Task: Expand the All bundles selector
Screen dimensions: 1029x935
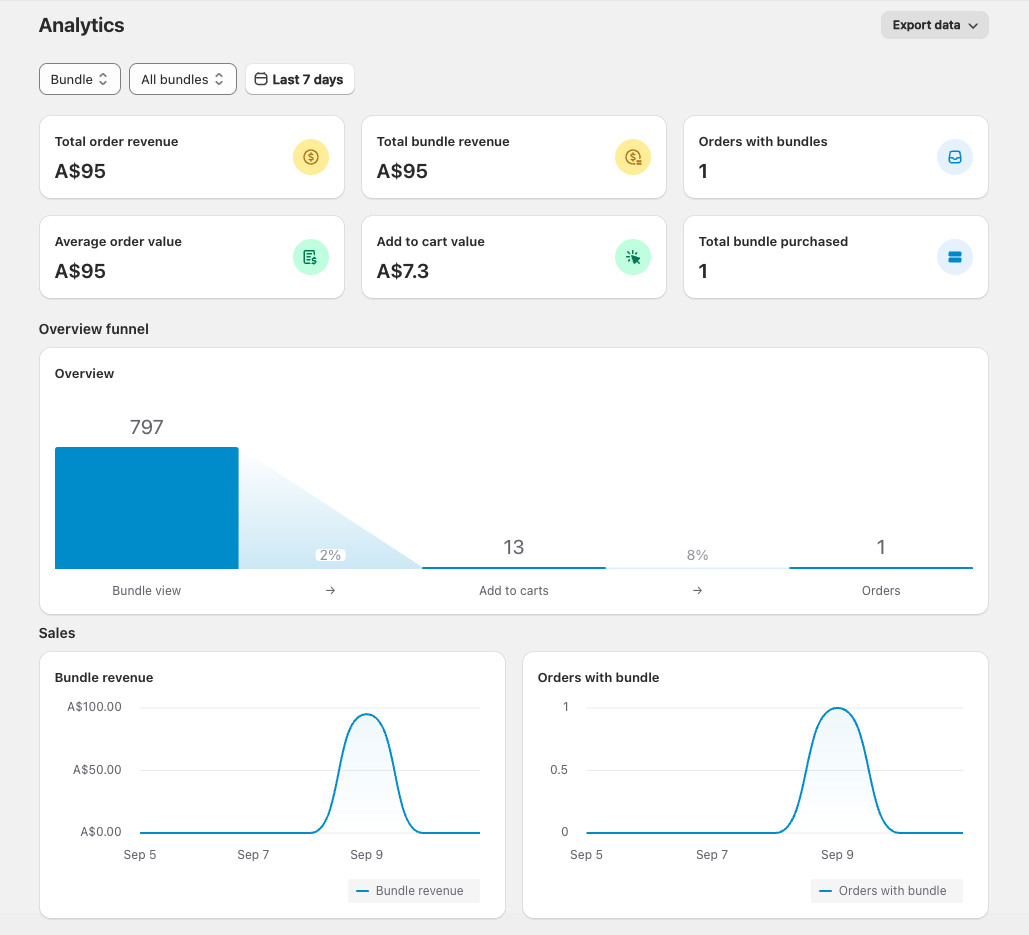Action: (182, 79)
